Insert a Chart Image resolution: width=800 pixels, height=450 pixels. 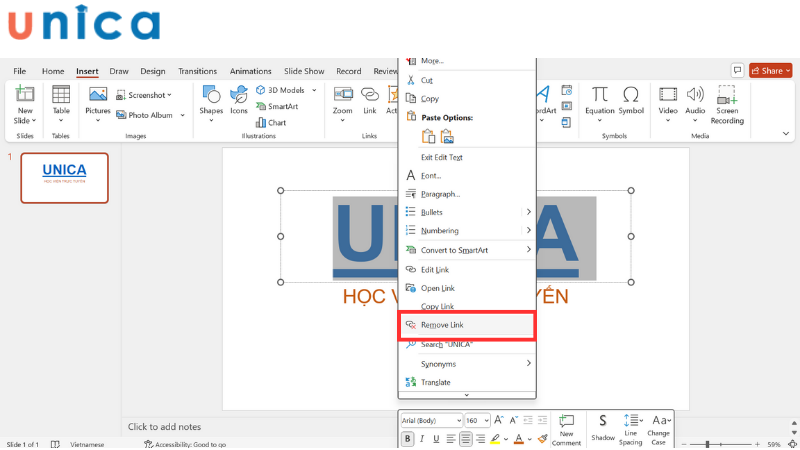point(271,123)
